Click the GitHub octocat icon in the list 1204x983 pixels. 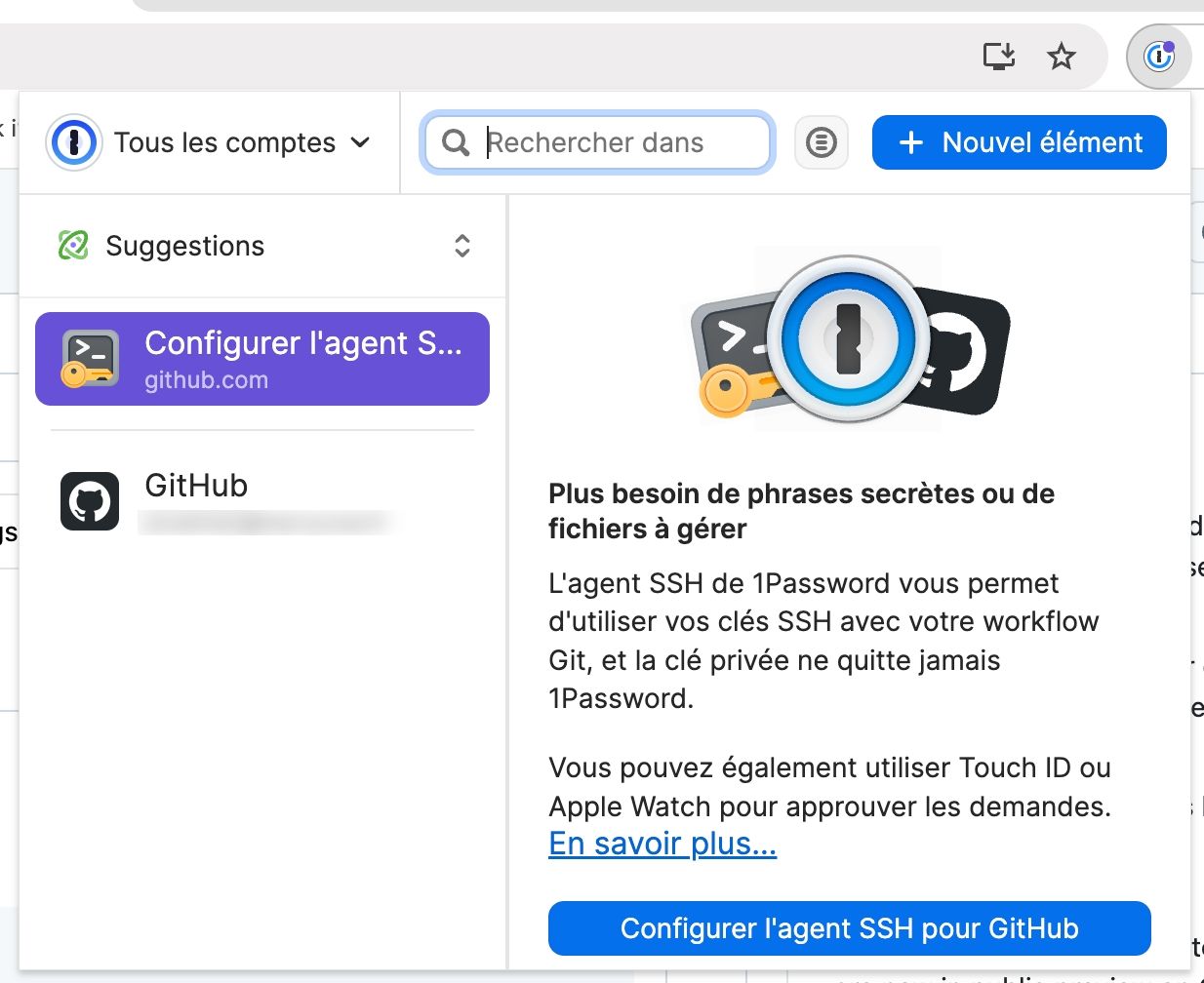(90, 501)
